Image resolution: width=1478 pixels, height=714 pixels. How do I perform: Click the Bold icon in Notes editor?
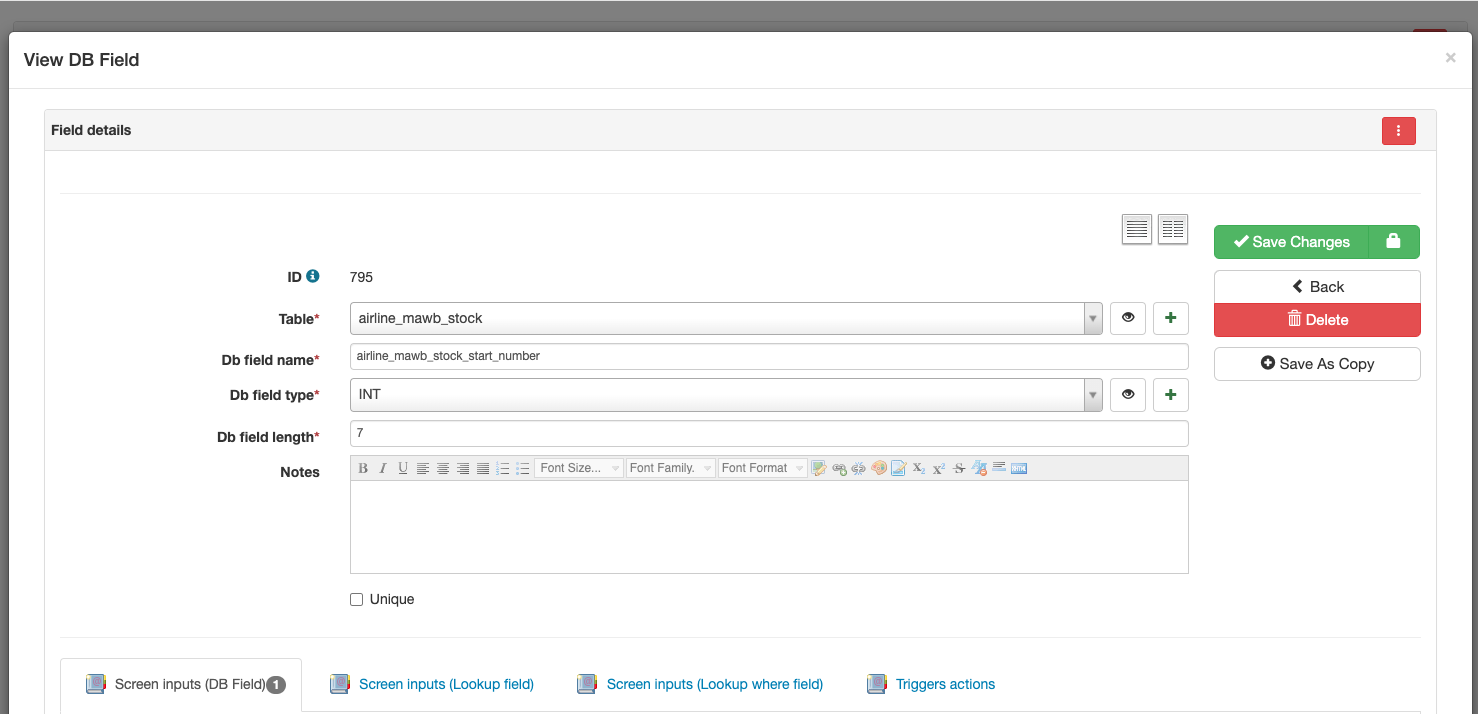363,468
